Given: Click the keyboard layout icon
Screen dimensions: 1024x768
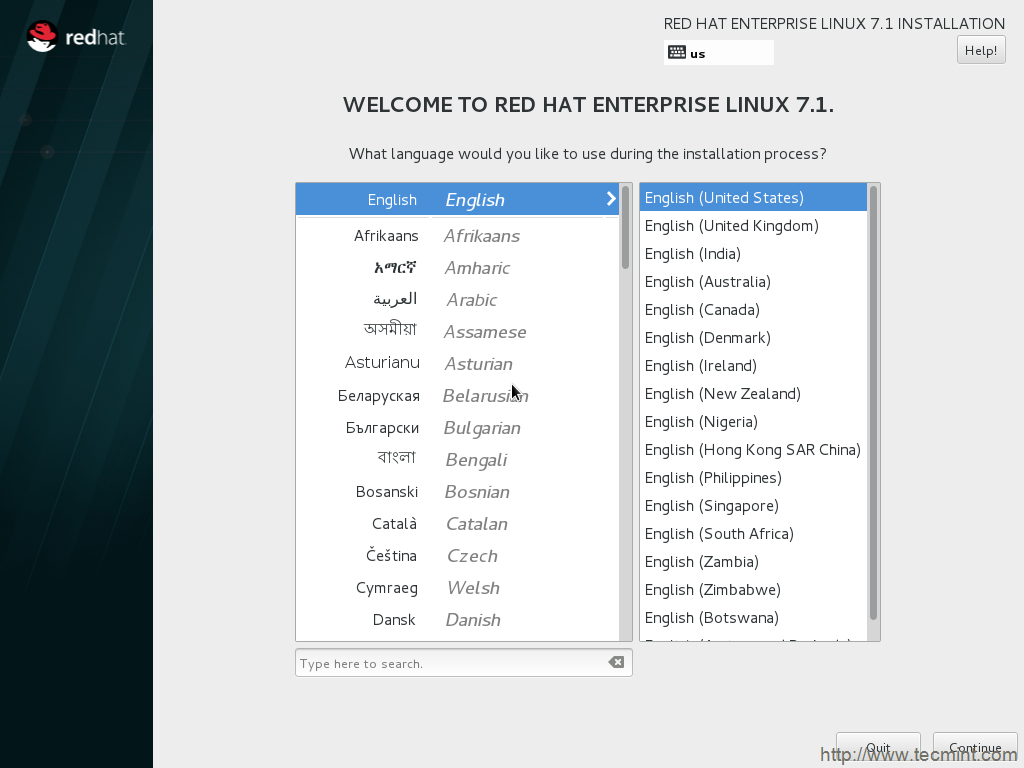Looking at the screenshot, I should click(677, 52).
